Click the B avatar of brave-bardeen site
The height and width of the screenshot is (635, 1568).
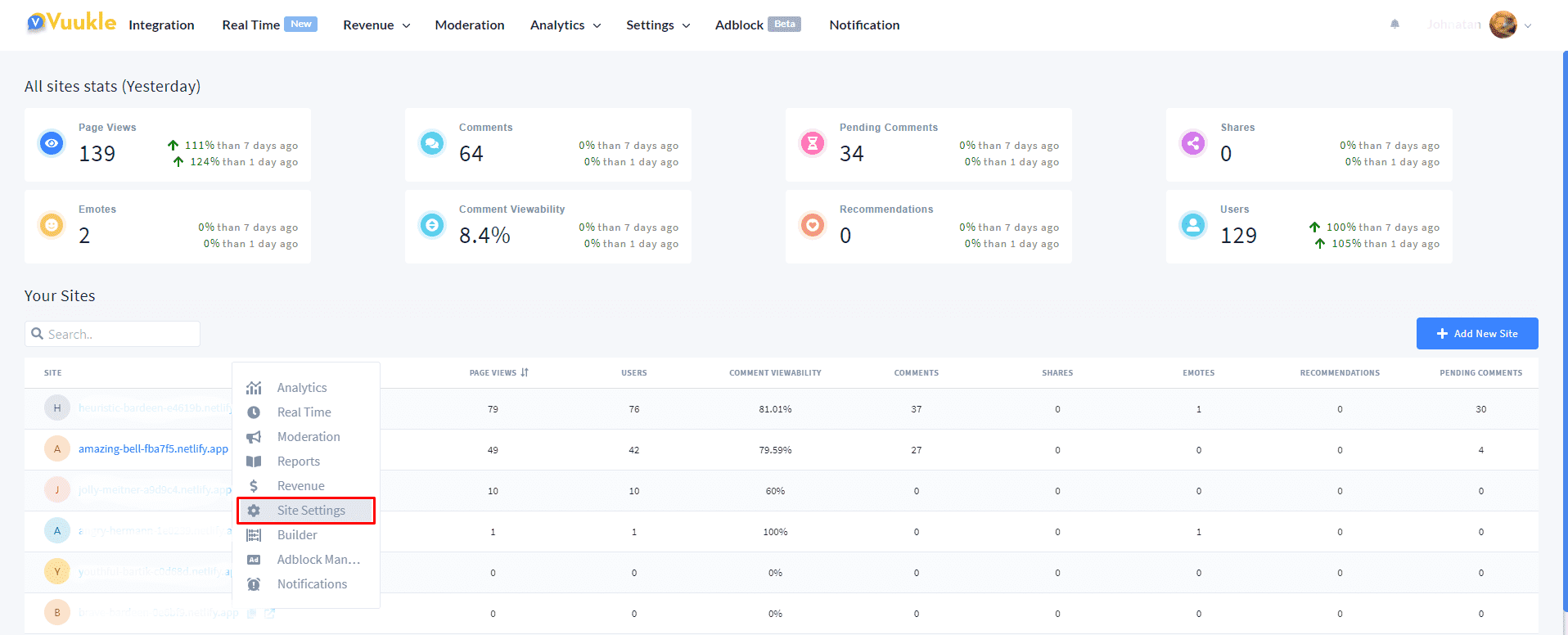click(57, 612)
